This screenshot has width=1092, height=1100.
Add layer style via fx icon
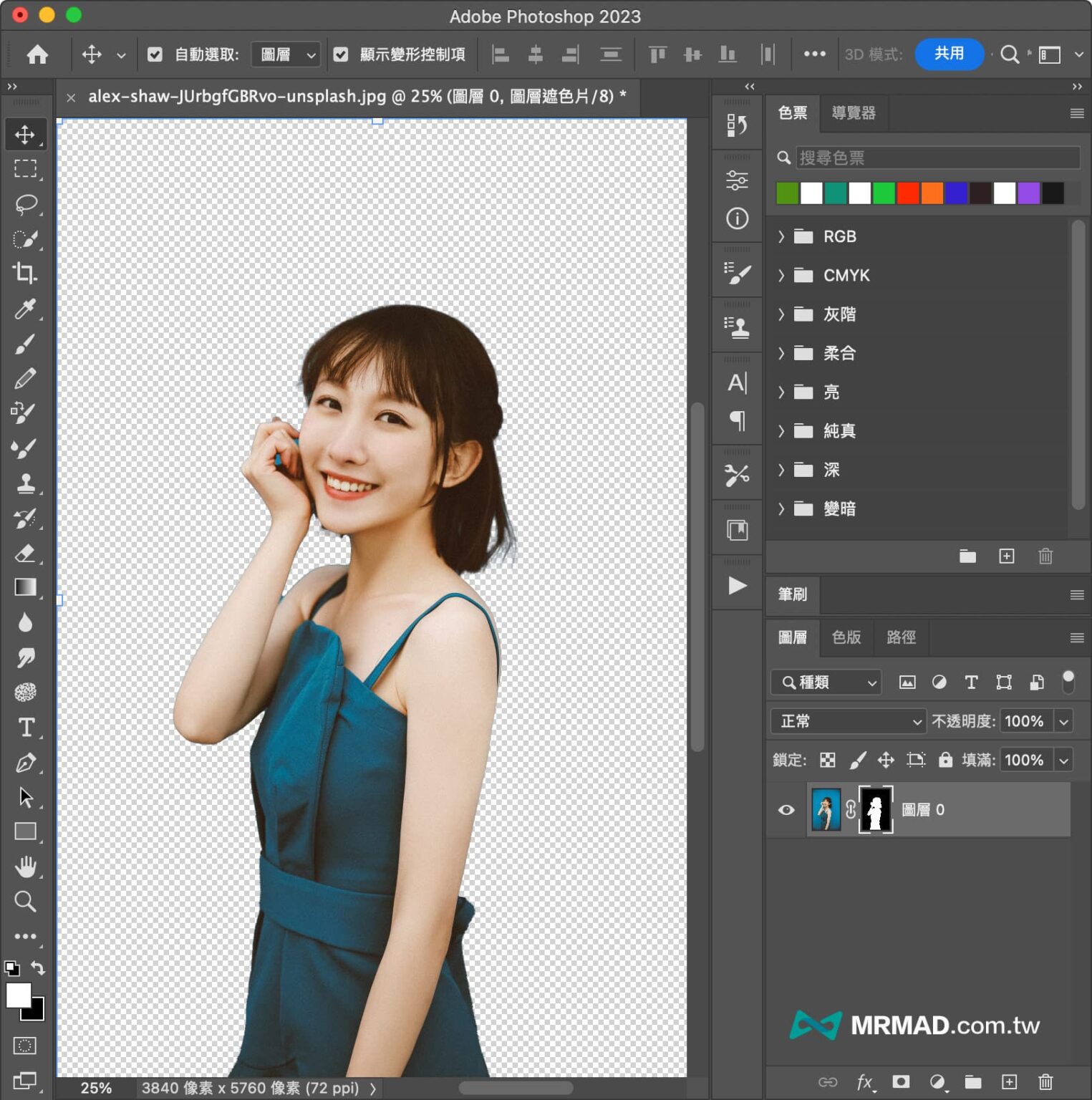(x=864, y=1081)
